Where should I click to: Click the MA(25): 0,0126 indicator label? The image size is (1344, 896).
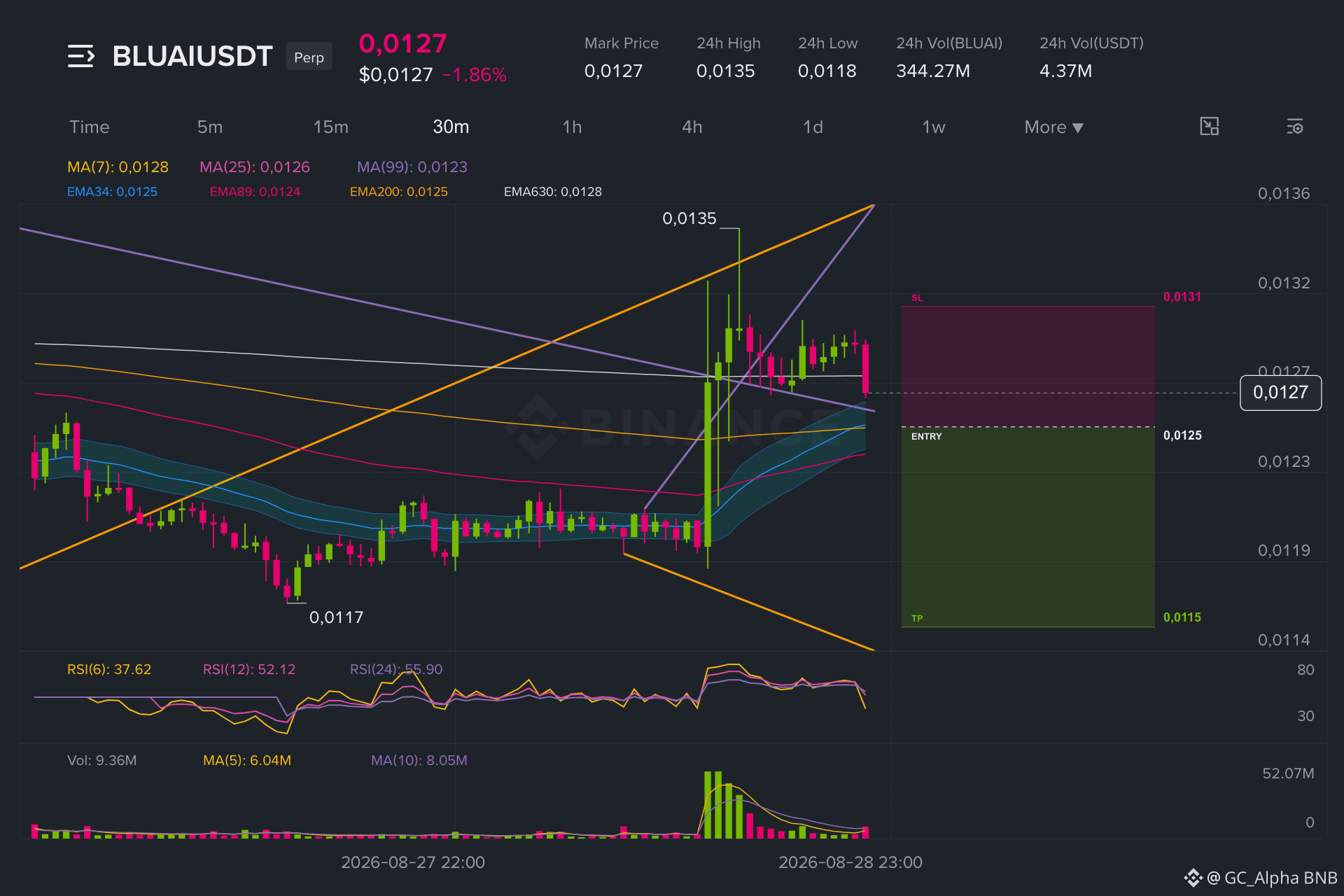(255, 167)
